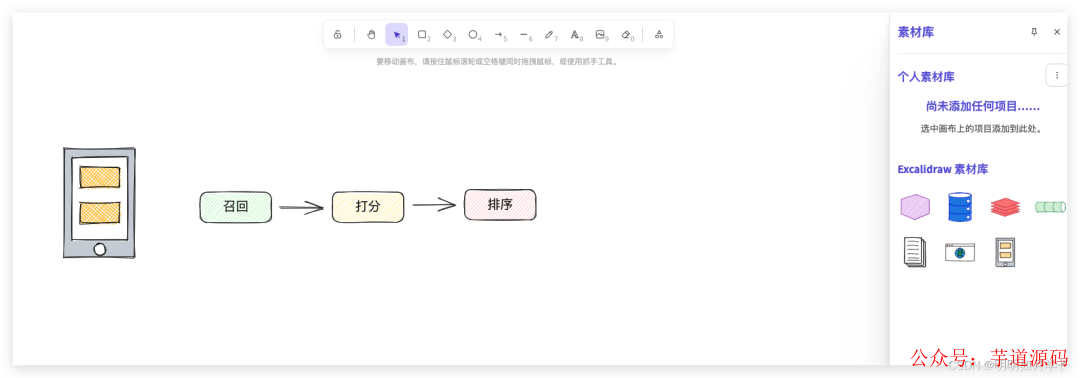Pick the blue database library item
Viewport: 1080px width, 378px height.
point(959,207)
